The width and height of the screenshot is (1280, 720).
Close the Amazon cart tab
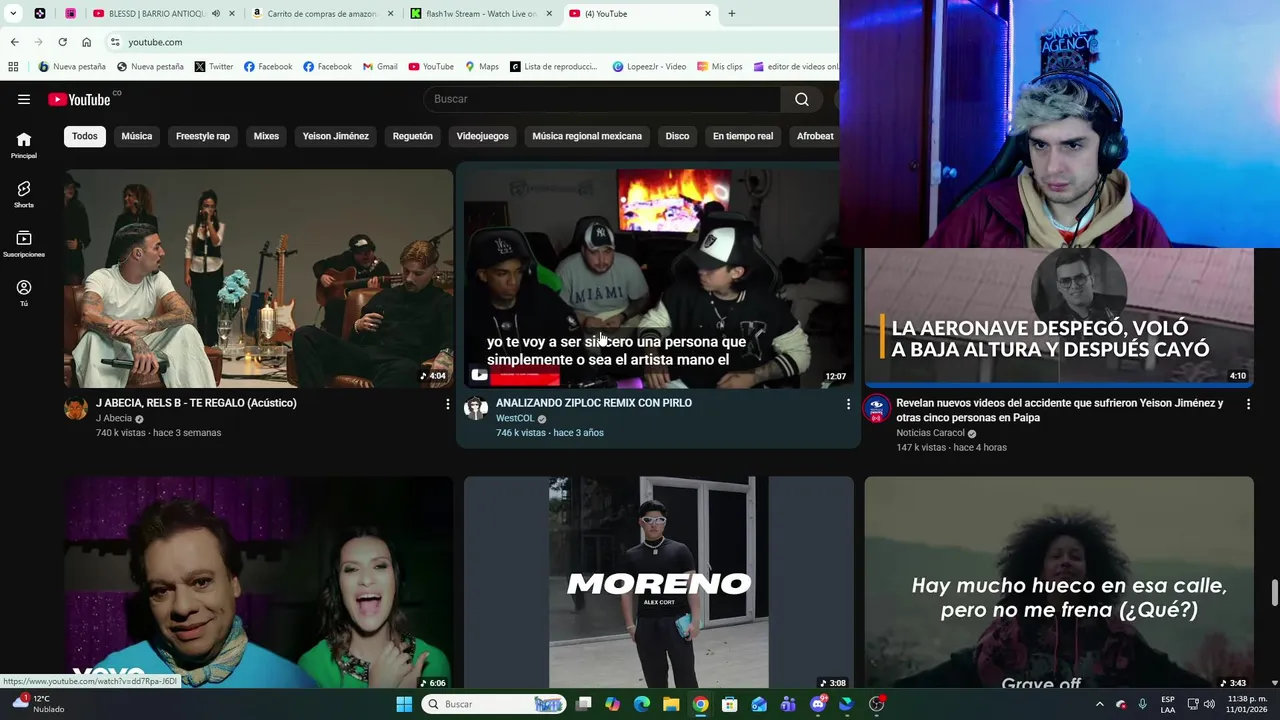(x=391, y=13)
